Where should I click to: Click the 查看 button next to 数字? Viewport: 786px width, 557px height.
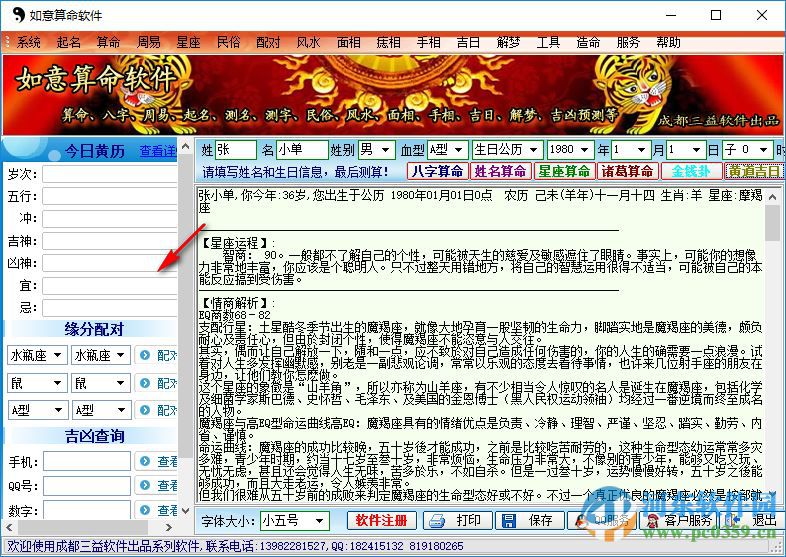point(156,509)
